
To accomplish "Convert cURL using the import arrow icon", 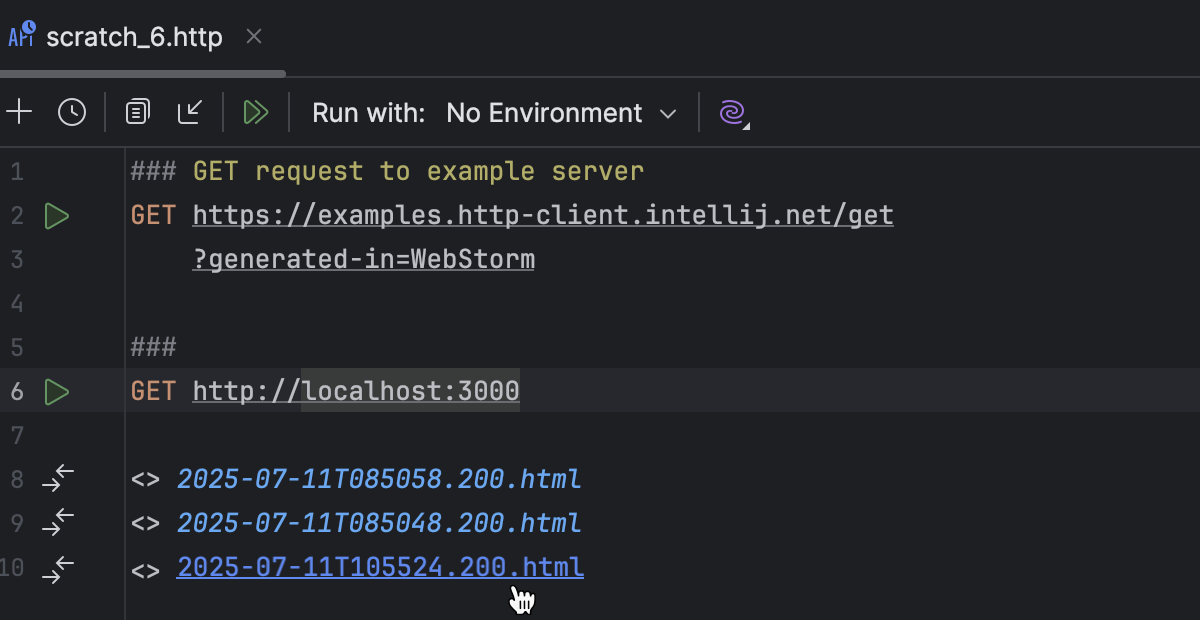I will (190, 112).
